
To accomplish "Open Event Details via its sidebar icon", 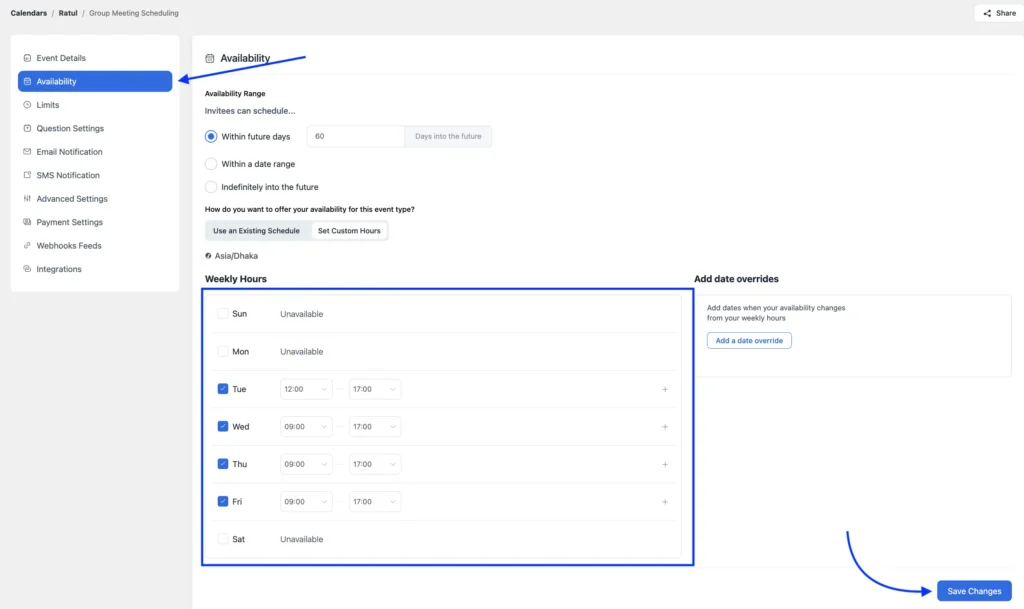I will (28, 57).
